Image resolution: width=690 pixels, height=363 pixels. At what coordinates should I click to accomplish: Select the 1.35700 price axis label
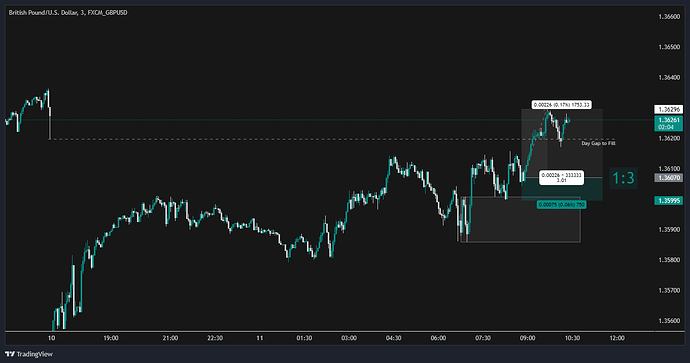click(669, 290)
